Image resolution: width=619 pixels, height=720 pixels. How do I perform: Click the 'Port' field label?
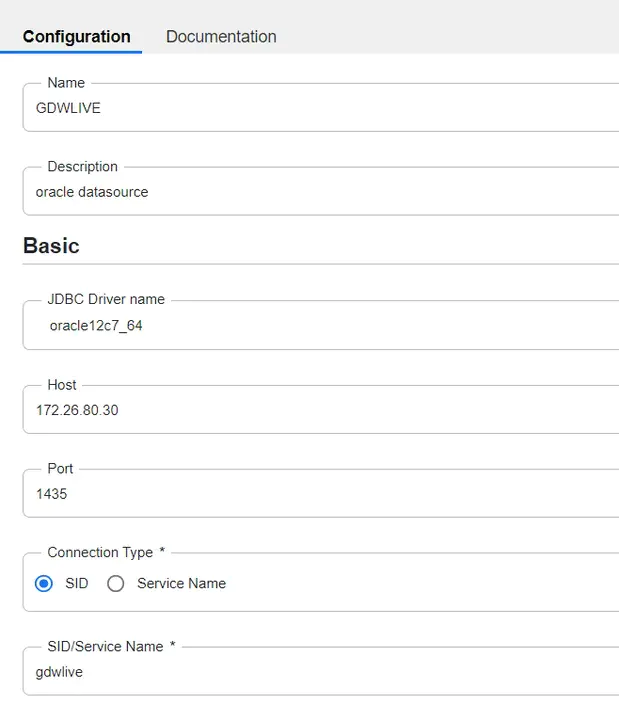(x=60, y=469)
